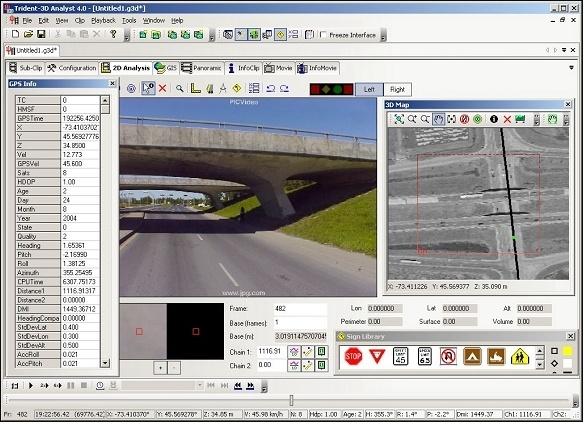Switch to the Configuration tab
This screenshot has height=424, width=587.
pos(72,68)
